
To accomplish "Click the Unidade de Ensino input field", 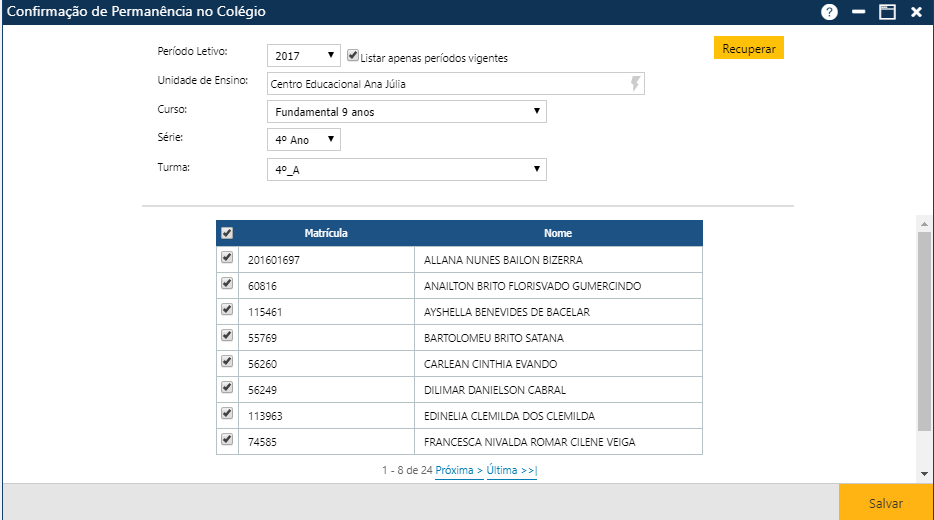I will (445, 84).
